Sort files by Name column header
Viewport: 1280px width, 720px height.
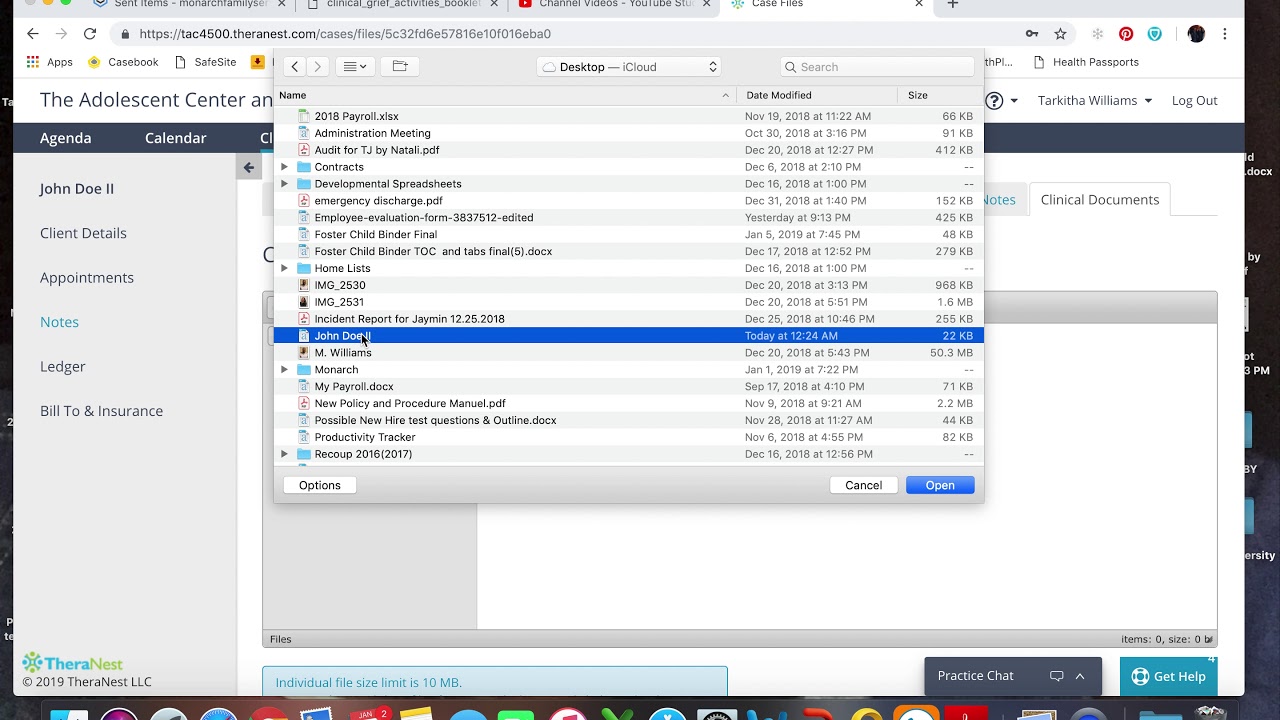(504, 95)
